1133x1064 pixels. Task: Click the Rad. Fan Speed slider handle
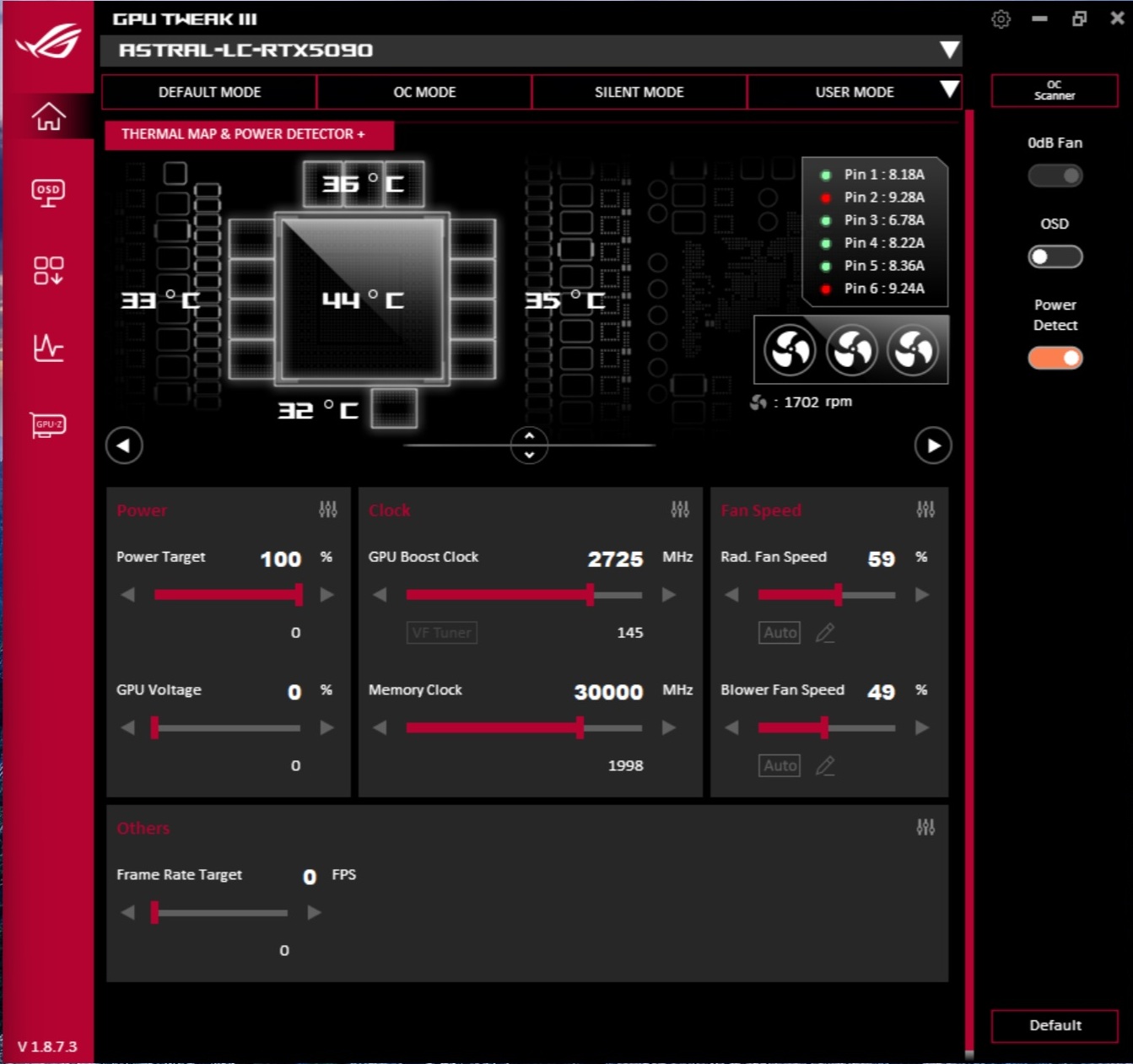point(838,595)
